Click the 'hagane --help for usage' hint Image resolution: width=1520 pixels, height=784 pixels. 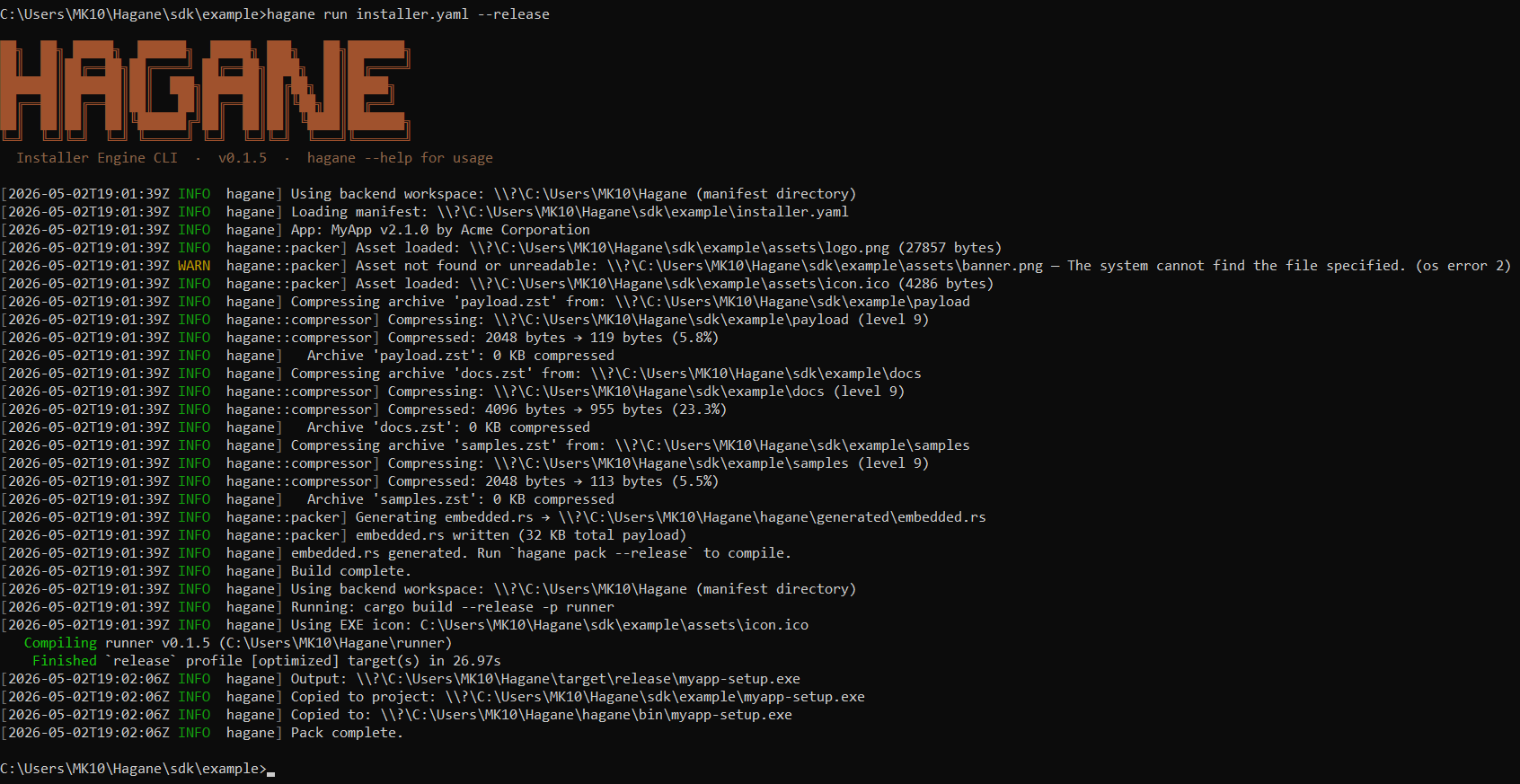coord(400,158)
